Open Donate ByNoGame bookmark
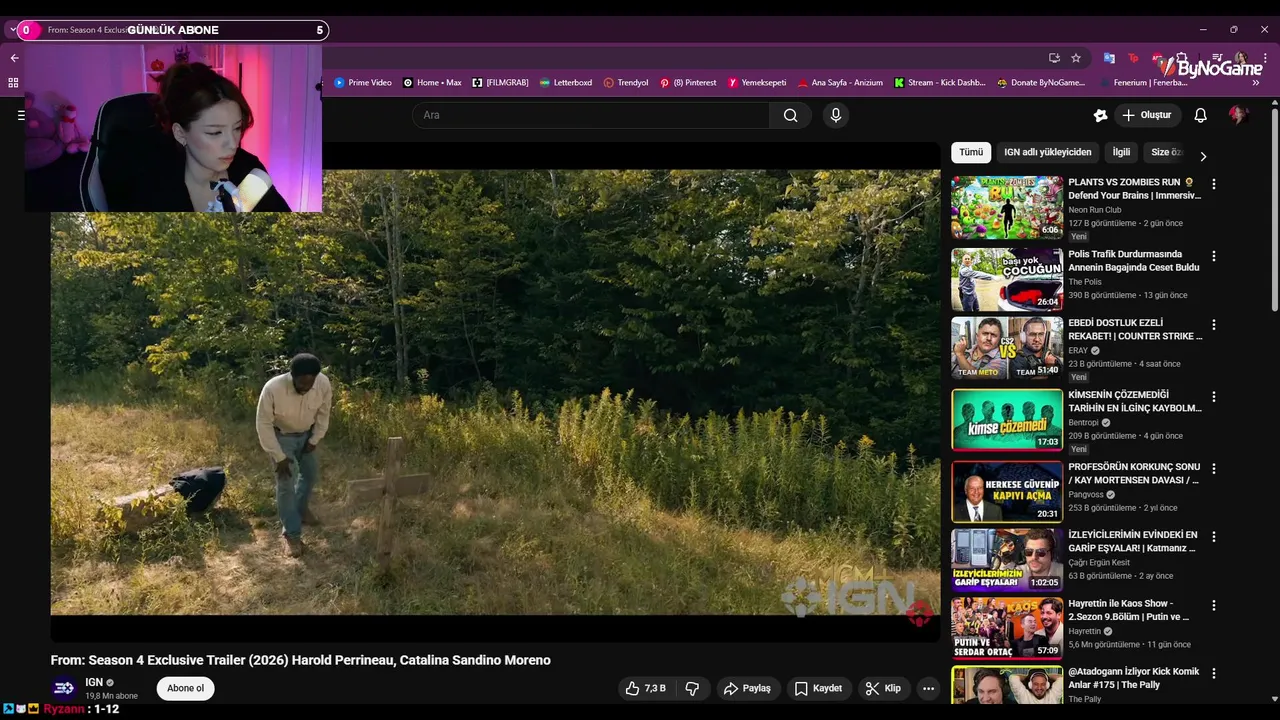1280x720 pixels. point(1041,83)
